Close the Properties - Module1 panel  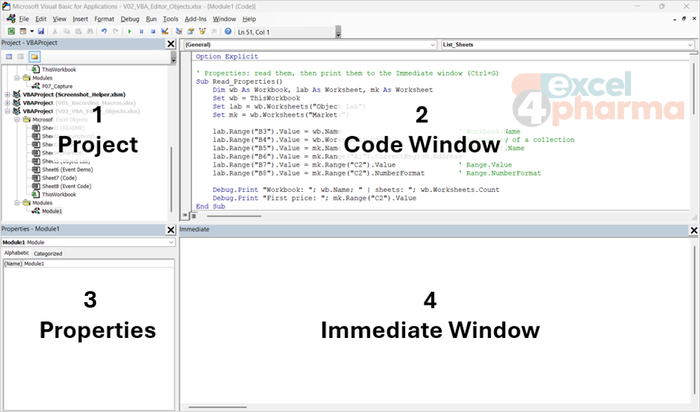[171, 230]
